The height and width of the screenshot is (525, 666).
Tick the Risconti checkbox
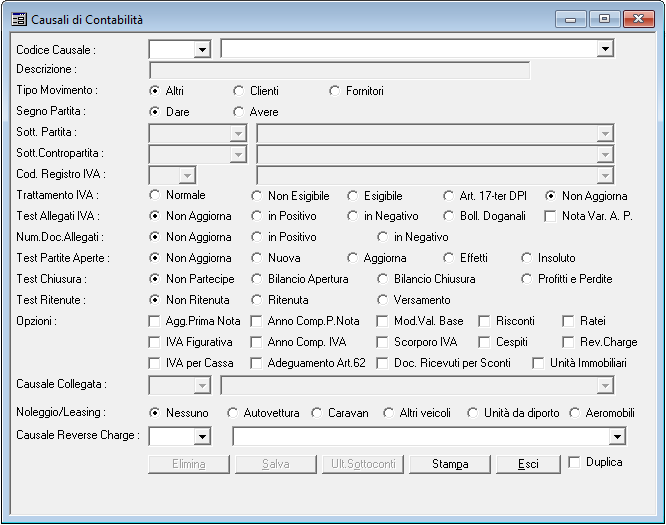[x=484, y=321]
